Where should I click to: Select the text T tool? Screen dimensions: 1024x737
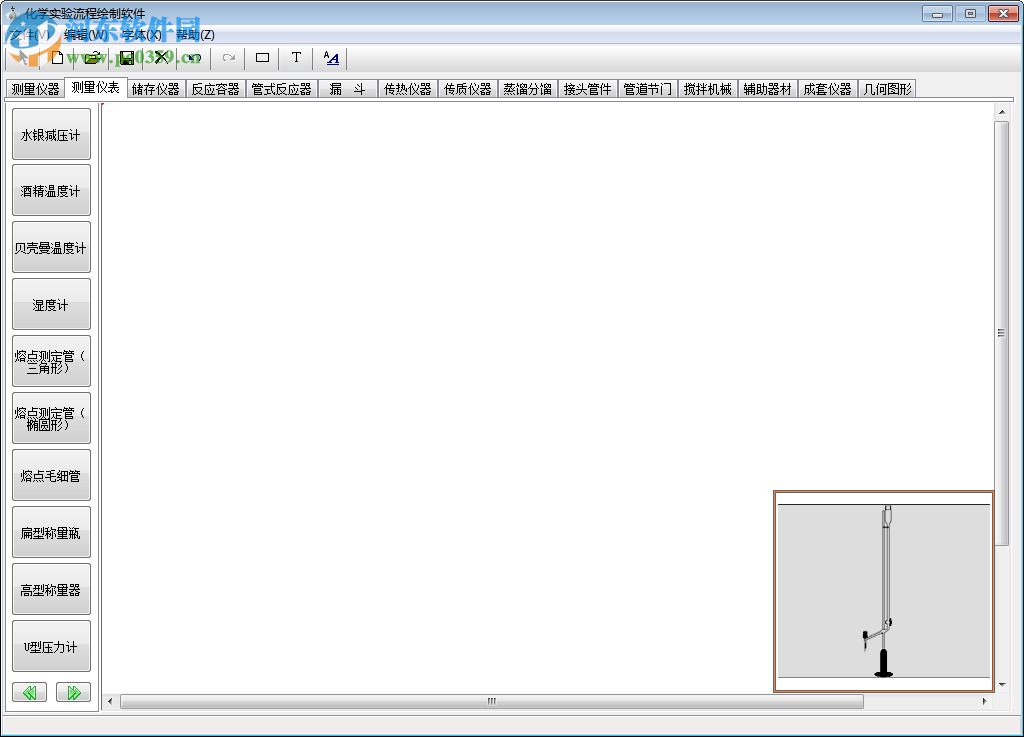[x=296, y=58]
